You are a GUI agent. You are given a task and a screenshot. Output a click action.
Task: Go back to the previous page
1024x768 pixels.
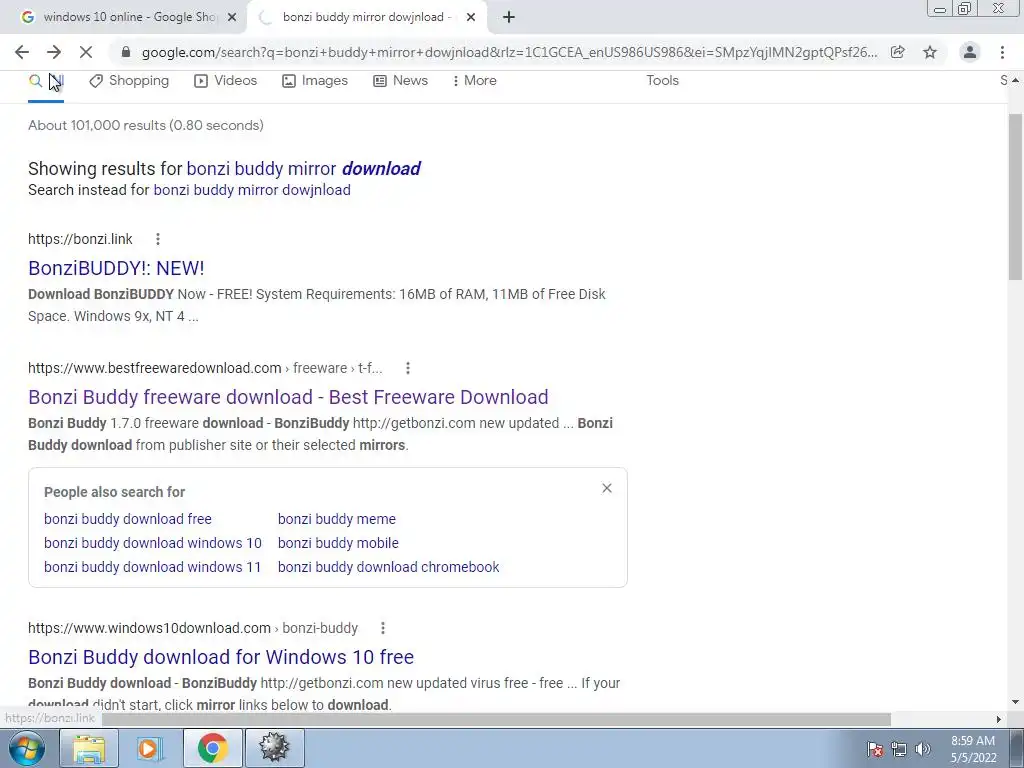(x=22, y=52)
